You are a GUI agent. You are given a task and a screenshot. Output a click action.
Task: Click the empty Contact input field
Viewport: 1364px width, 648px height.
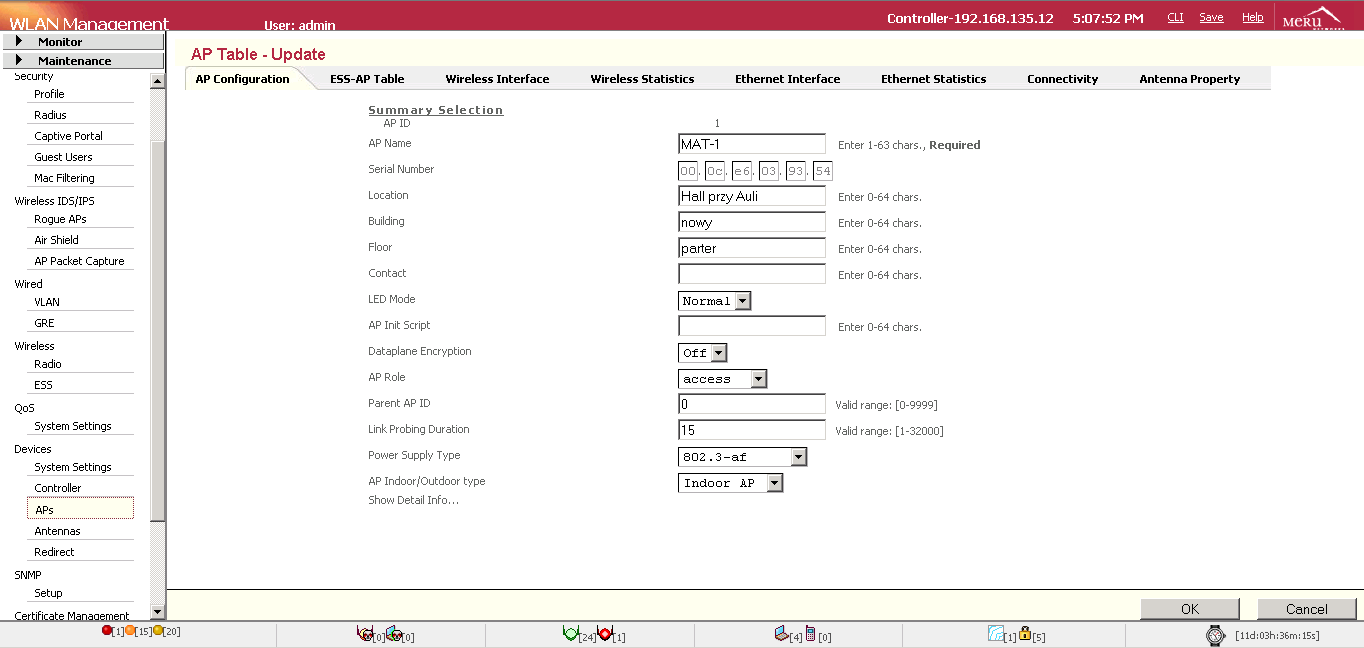tap(752, 274)
